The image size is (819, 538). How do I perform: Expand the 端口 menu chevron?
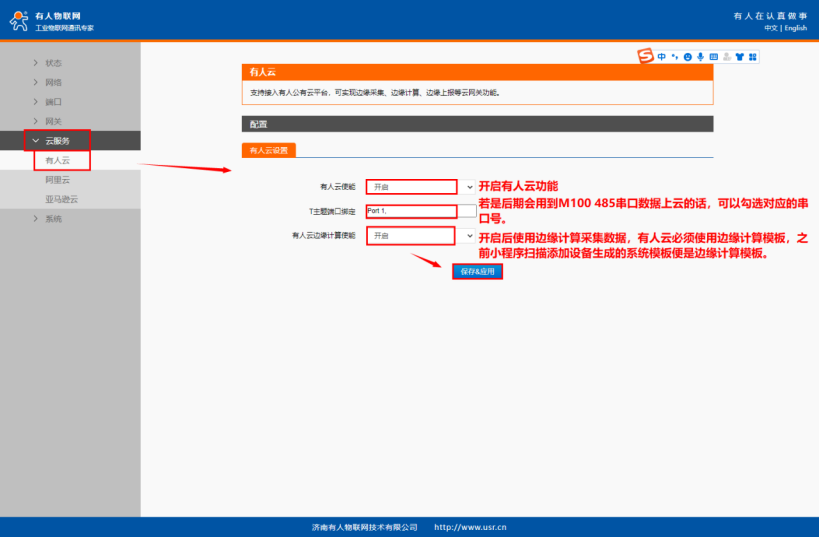pyautogui.click(x=36, y=101)
